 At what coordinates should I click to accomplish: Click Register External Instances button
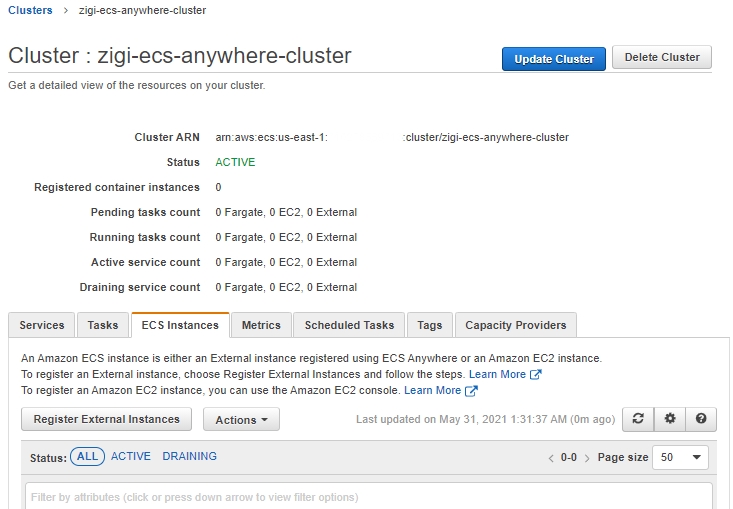pos(107,419)
